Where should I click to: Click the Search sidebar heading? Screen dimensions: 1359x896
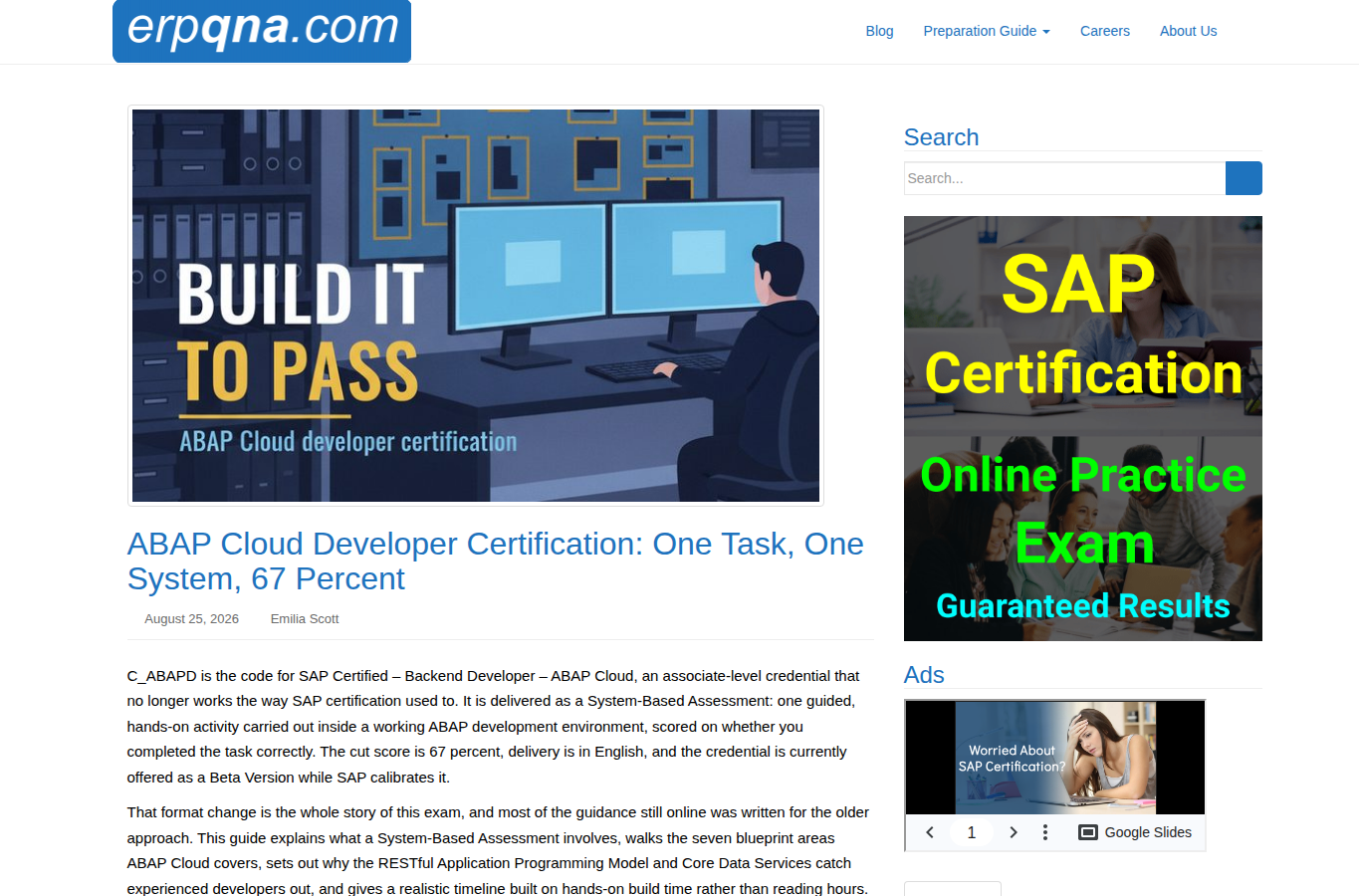(x=941, y=137)
